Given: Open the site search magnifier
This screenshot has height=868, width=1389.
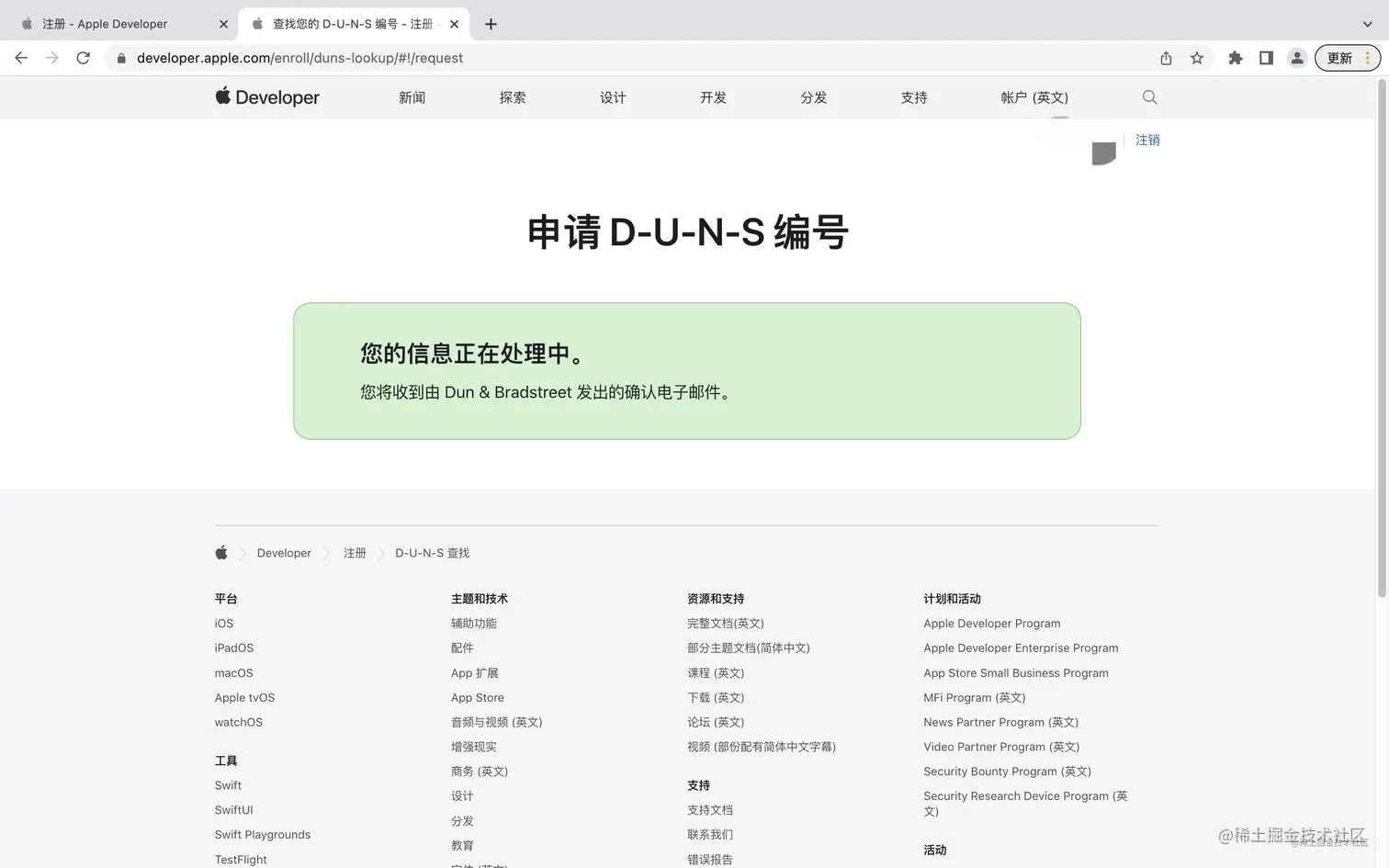Looking at the screenshot, I should pyautogui.click(x=1149, y=97).
